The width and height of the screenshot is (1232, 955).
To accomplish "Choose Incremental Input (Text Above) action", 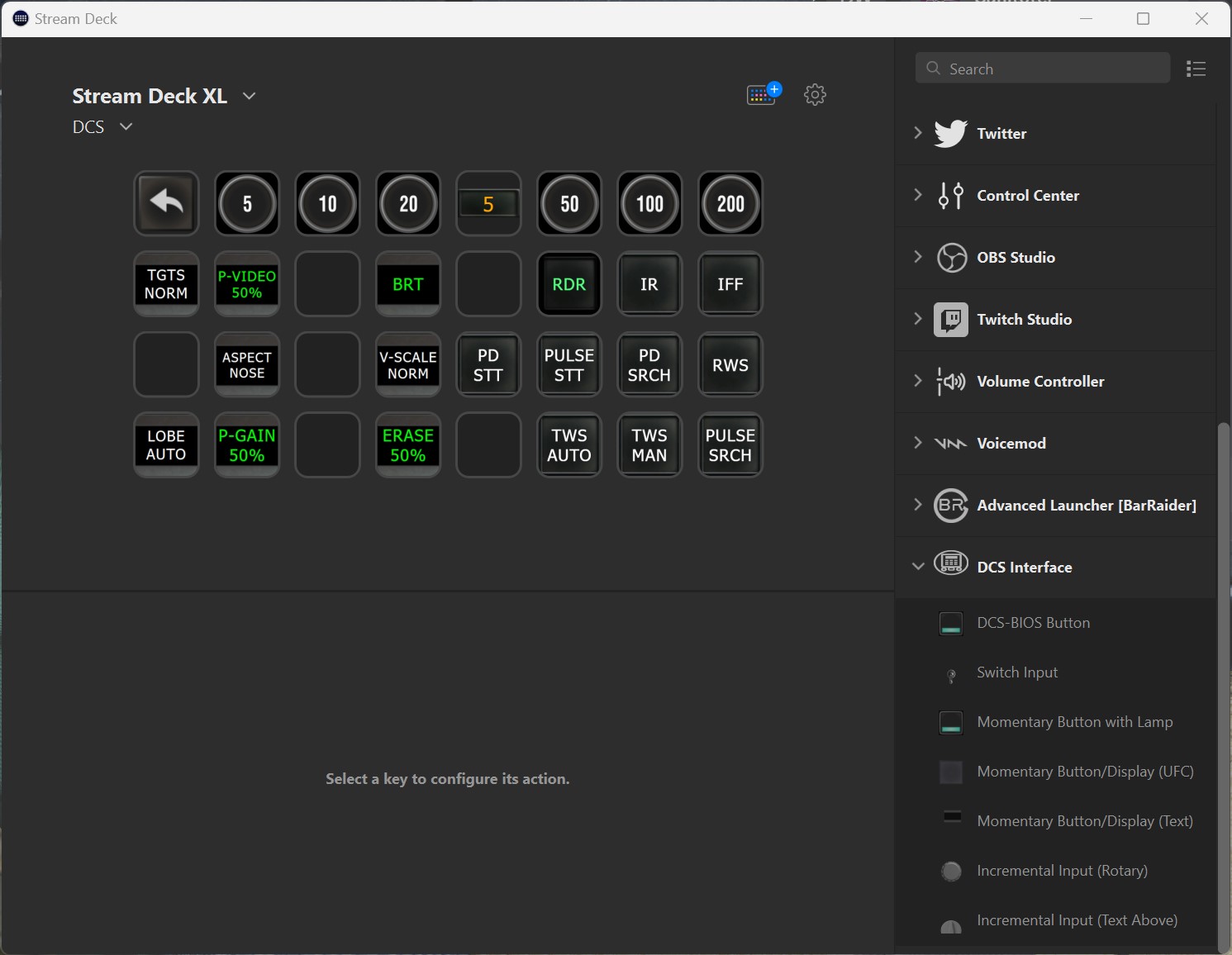I will point(1056,920).
